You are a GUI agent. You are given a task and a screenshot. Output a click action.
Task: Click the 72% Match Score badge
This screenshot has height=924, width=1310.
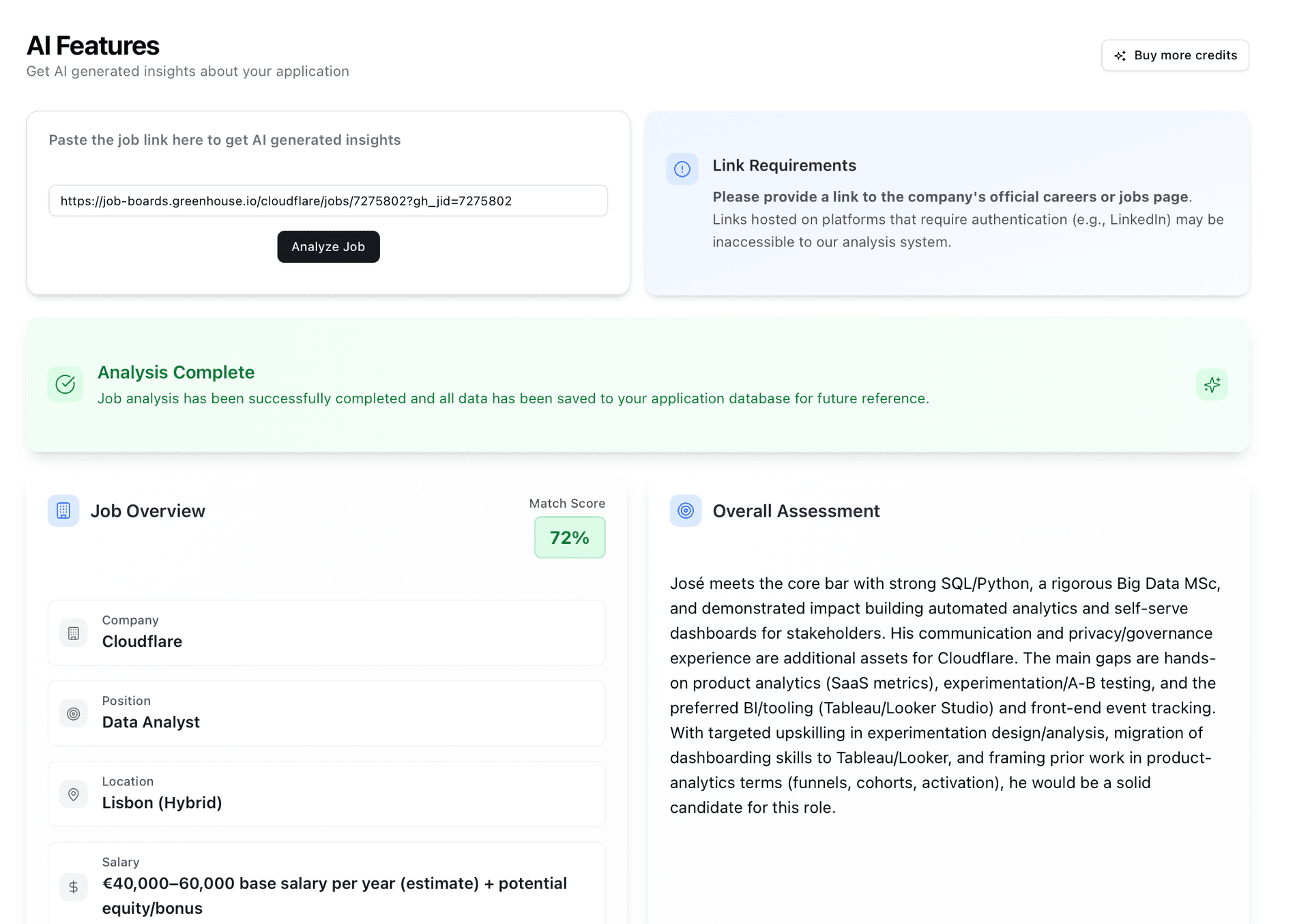(569, 538)
